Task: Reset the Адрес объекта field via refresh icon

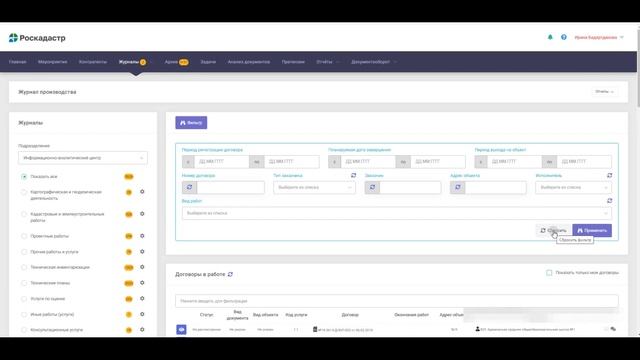Action: point(458,187)
